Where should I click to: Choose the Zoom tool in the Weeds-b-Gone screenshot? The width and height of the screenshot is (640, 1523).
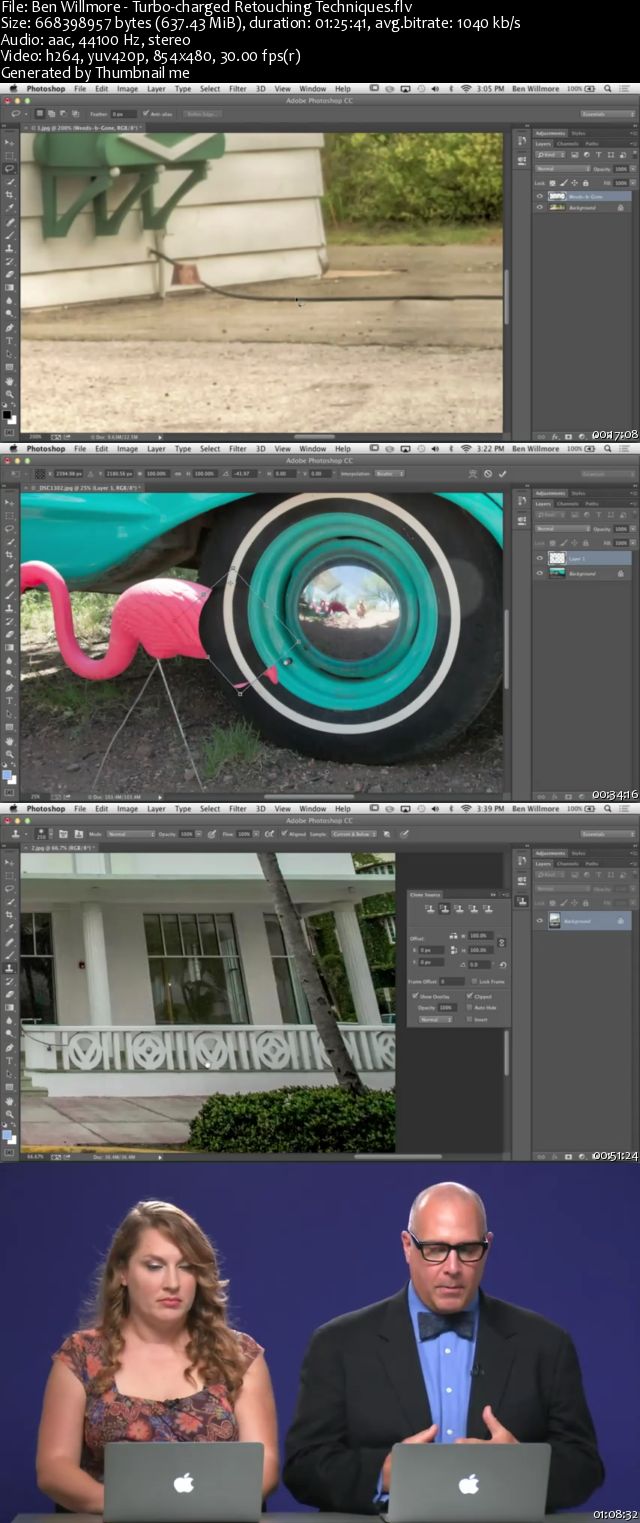coord(9,394)
